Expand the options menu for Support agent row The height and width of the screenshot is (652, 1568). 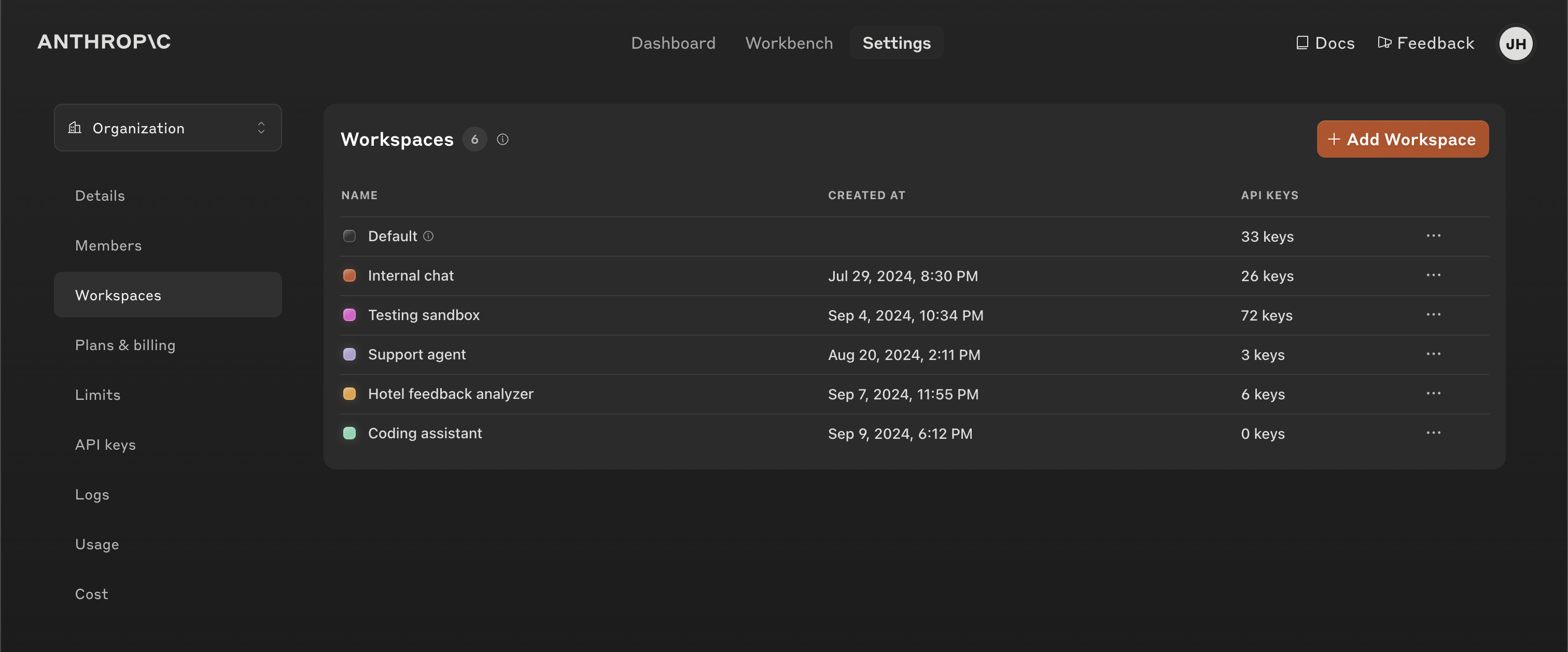click(1434, 354)
